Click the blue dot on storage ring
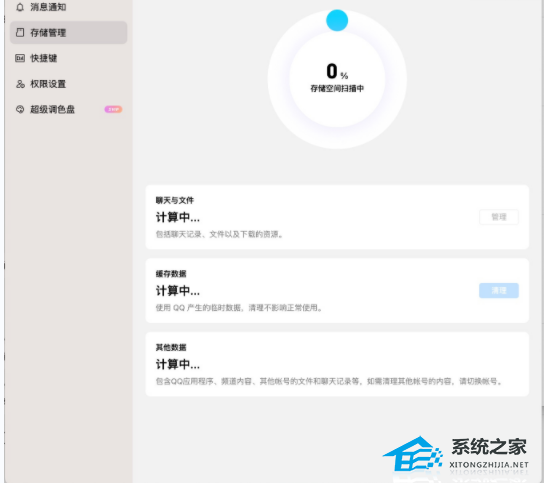 (337, 20)
